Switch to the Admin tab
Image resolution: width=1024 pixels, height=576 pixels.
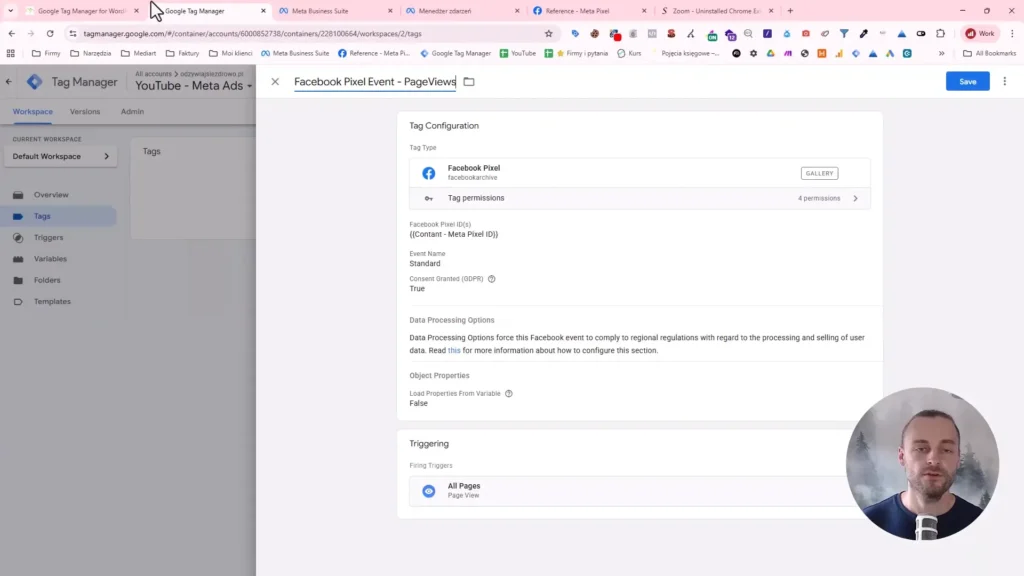pos(132,112)
